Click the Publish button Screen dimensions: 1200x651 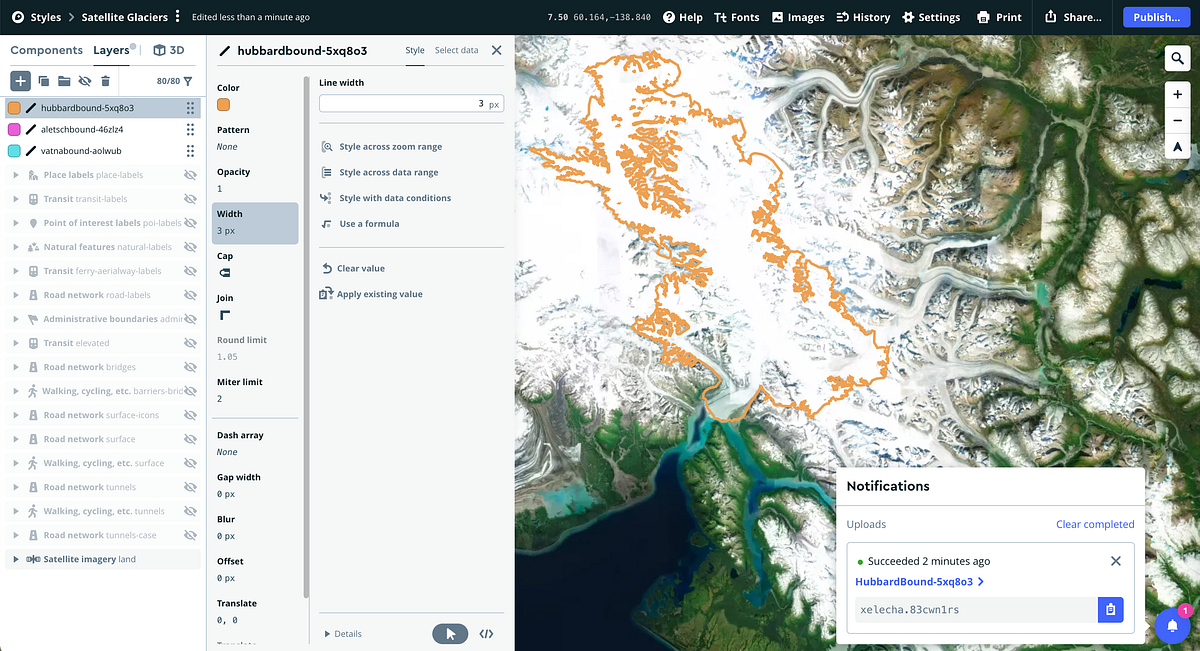(x=1155, y=17)
